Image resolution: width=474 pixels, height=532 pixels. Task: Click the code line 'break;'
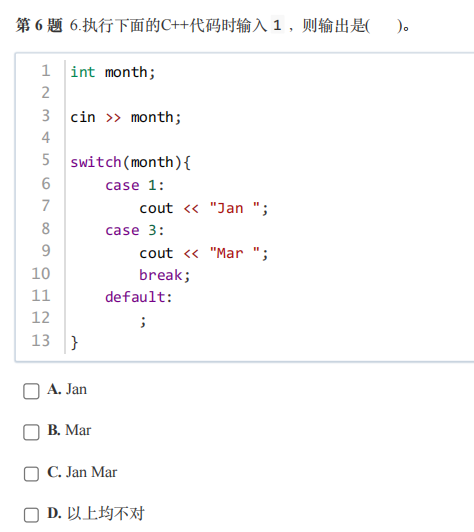(x=165, y=275)
